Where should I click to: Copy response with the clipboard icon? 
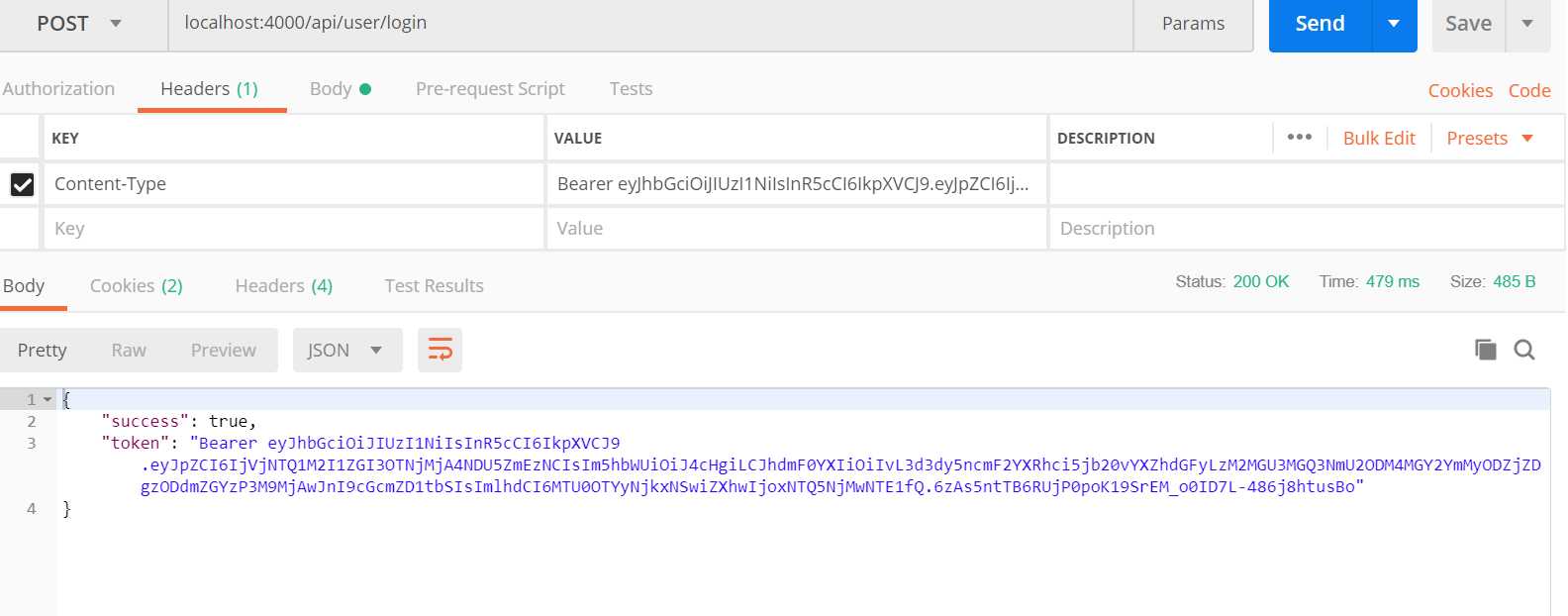(x=1485, y=350)
